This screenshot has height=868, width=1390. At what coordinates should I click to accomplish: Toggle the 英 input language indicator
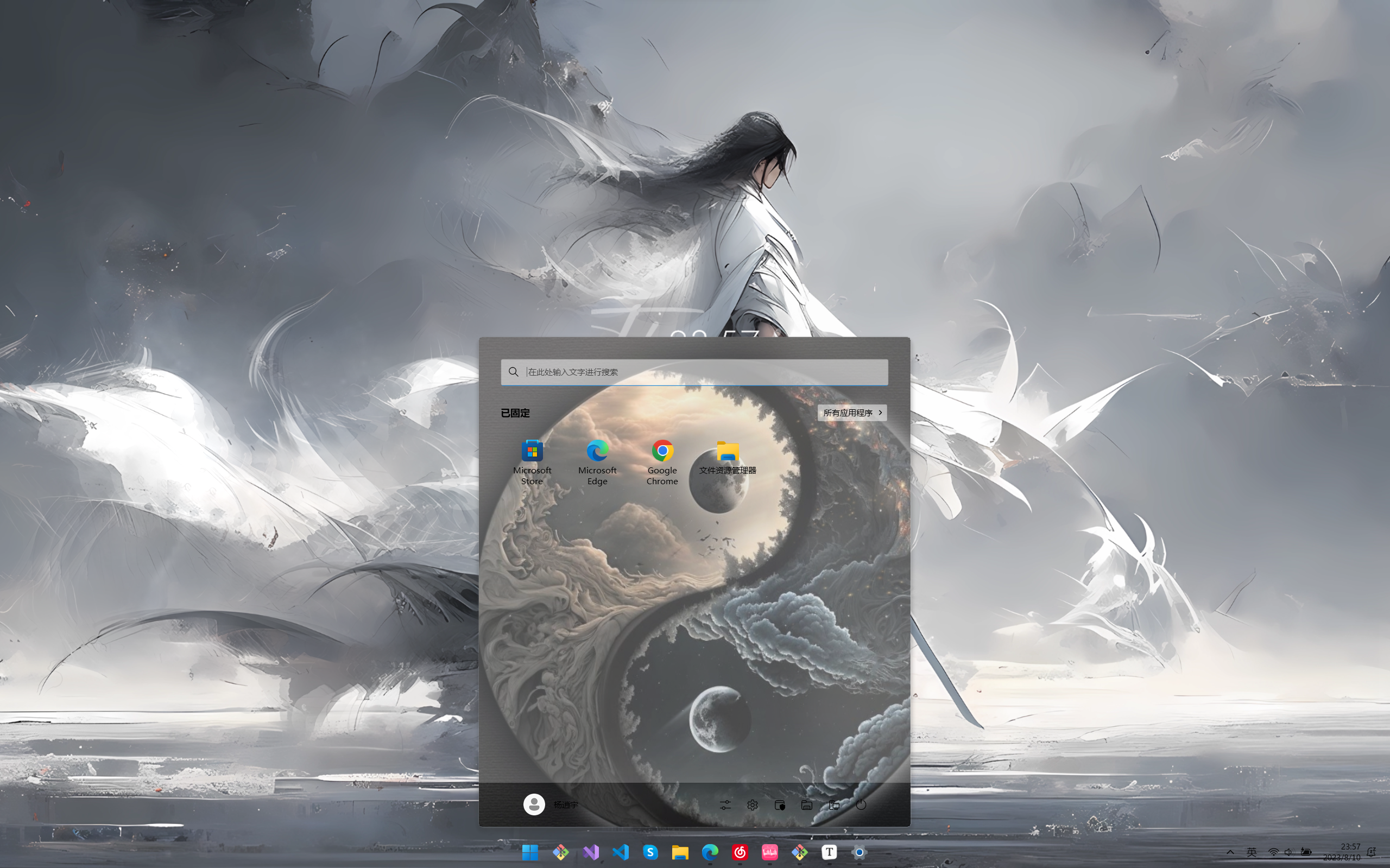[x=1252, y=852]
